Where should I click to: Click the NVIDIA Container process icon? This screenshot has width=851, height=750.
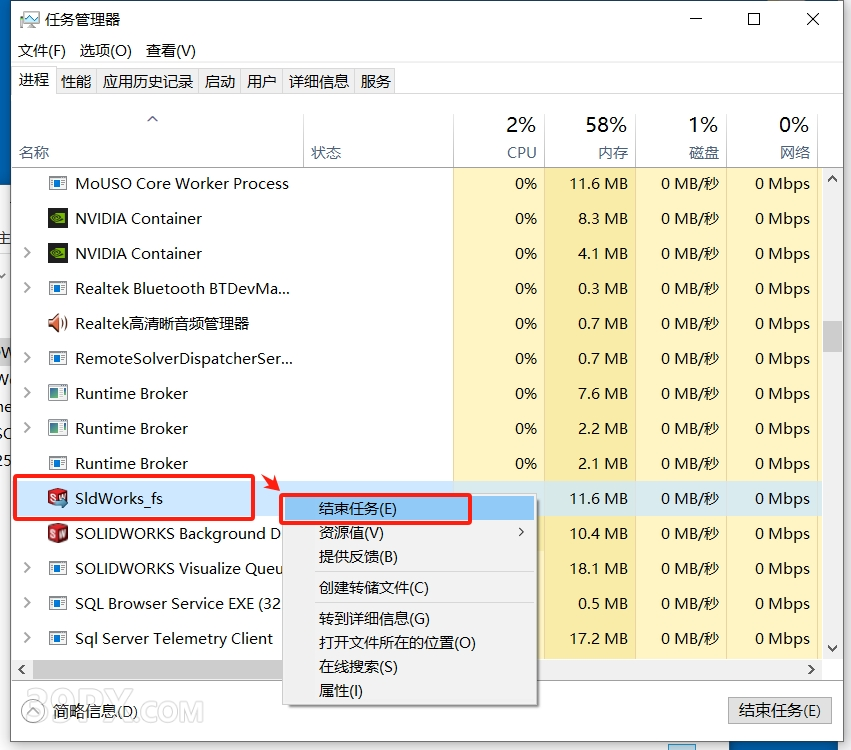58,218
